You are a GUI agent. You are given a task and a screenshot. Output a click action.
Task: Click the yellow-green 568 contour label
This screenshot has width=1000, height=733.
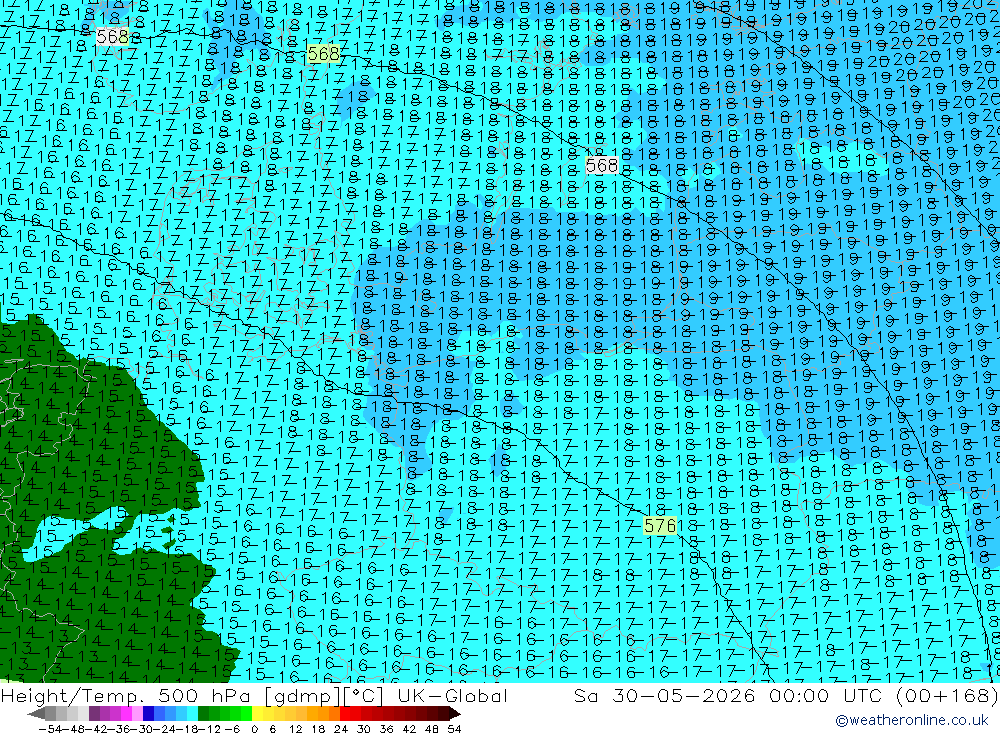coord(323,54)
